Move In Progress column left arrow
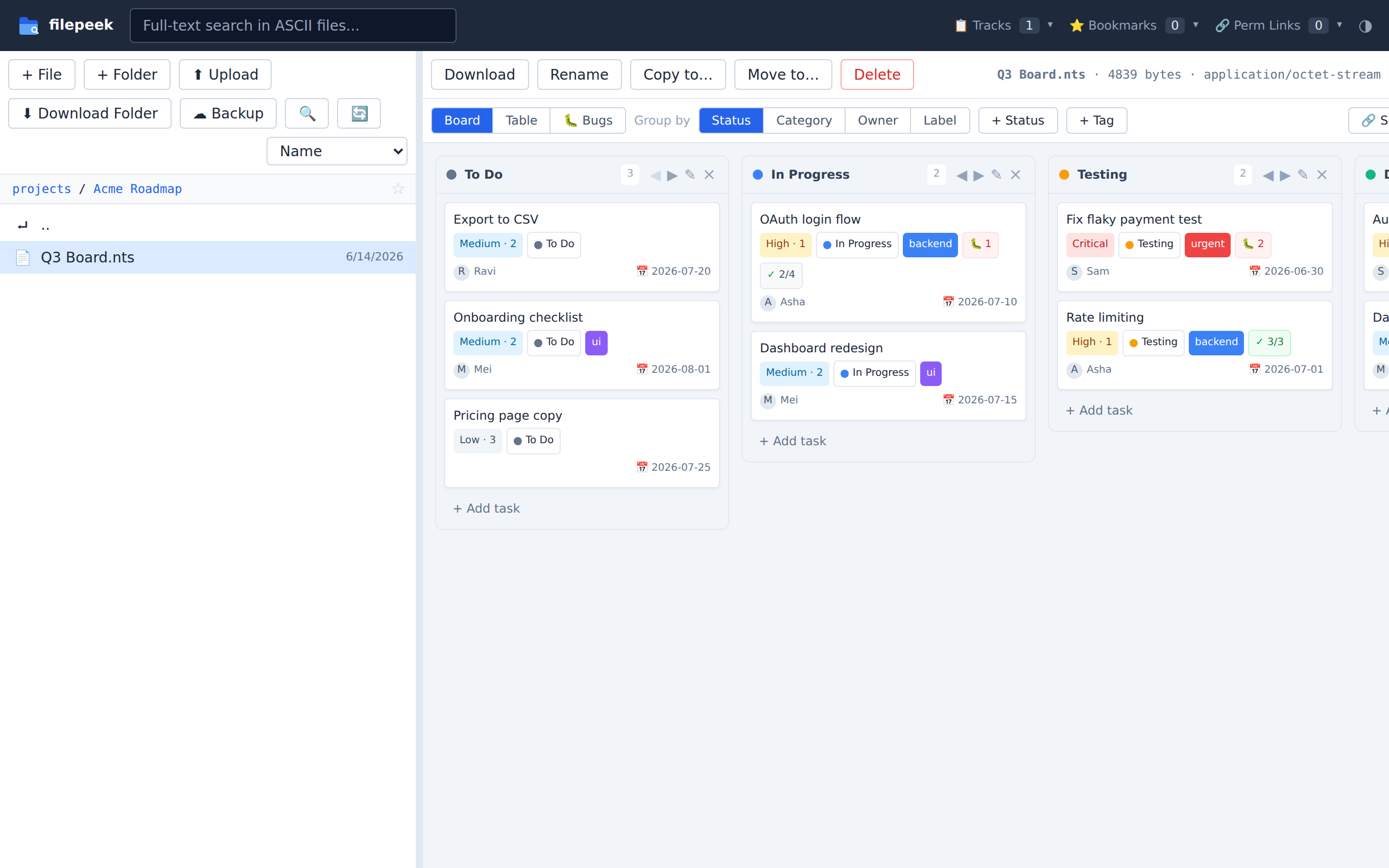This screenshot has width=1389, height=868. tap(962, 175)
